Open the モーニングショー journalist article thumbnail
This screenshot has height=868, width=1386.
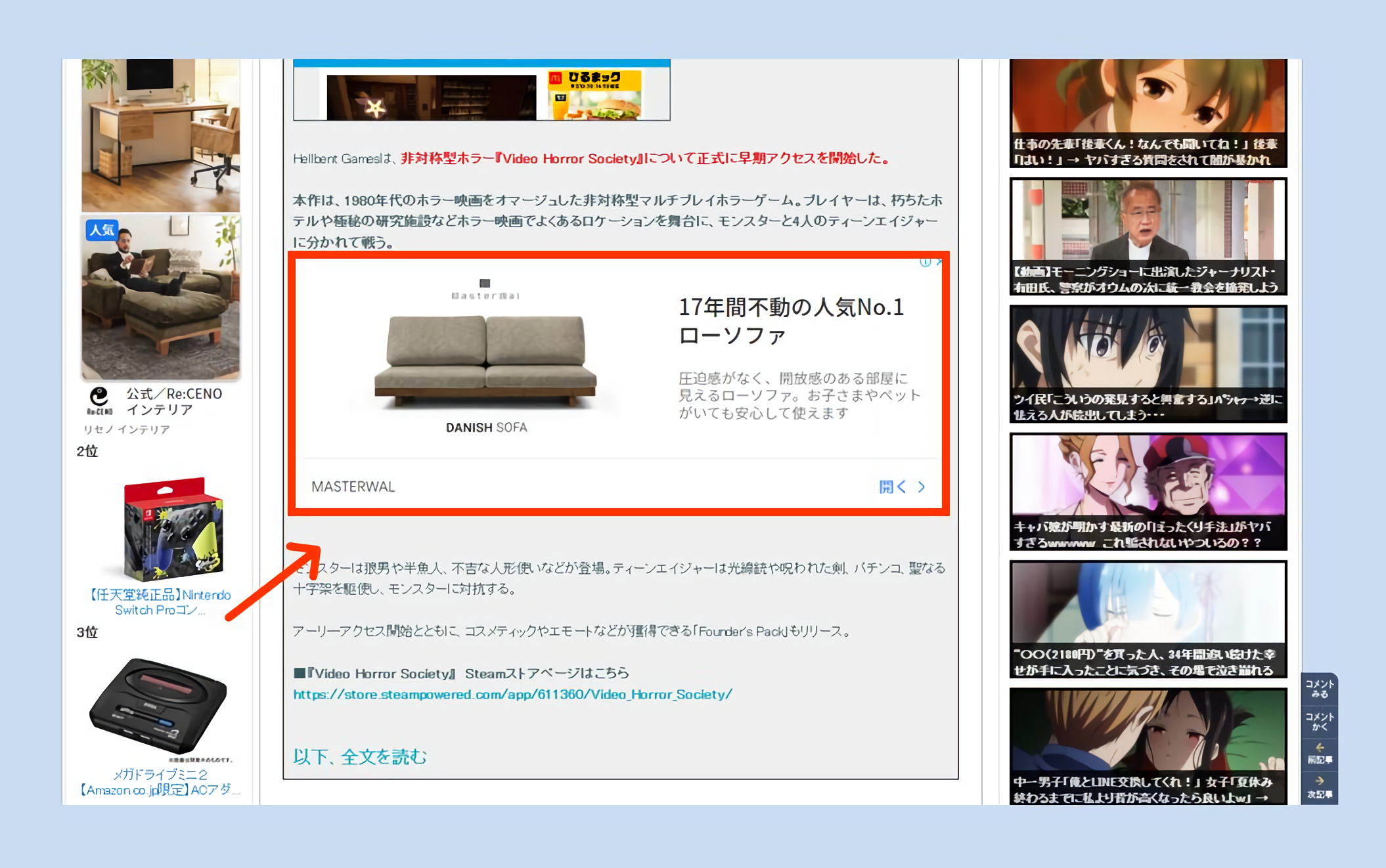click(1148, 236)
